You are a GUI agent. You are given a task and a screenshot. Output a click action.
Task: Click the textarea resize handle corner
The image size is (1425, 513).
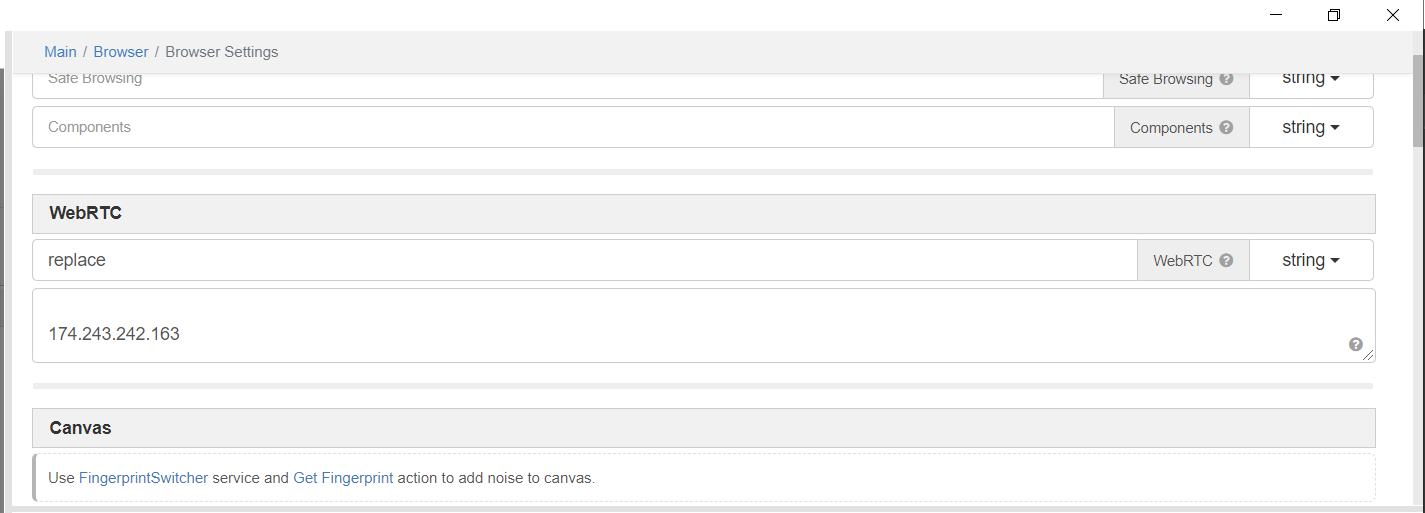(x=1369, y=356)
